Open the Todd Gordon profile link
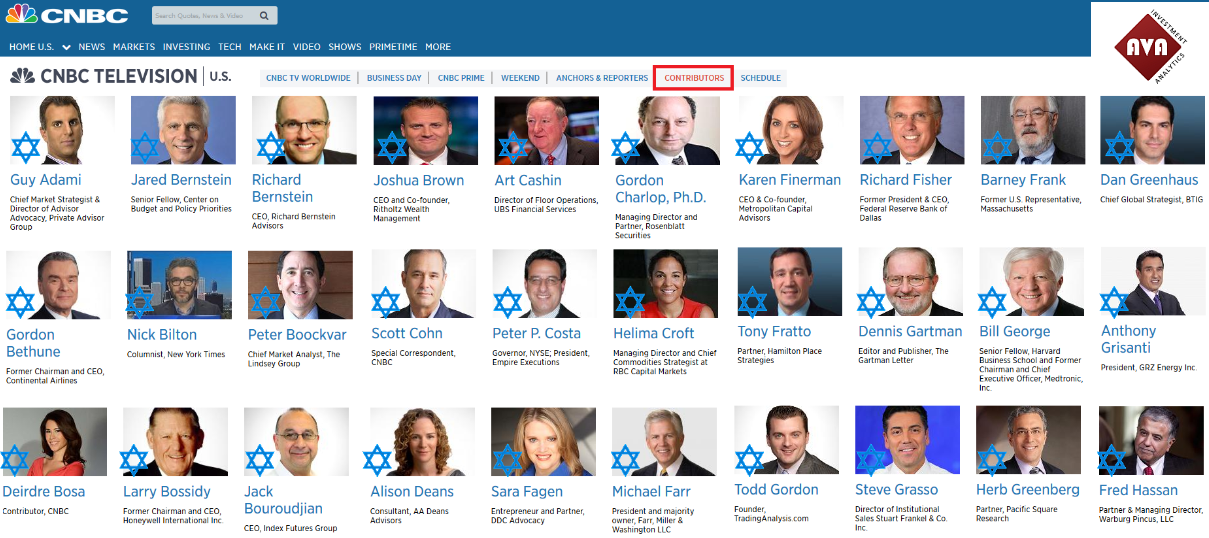This screenshot has width=1209, height=538. (776, 489)
